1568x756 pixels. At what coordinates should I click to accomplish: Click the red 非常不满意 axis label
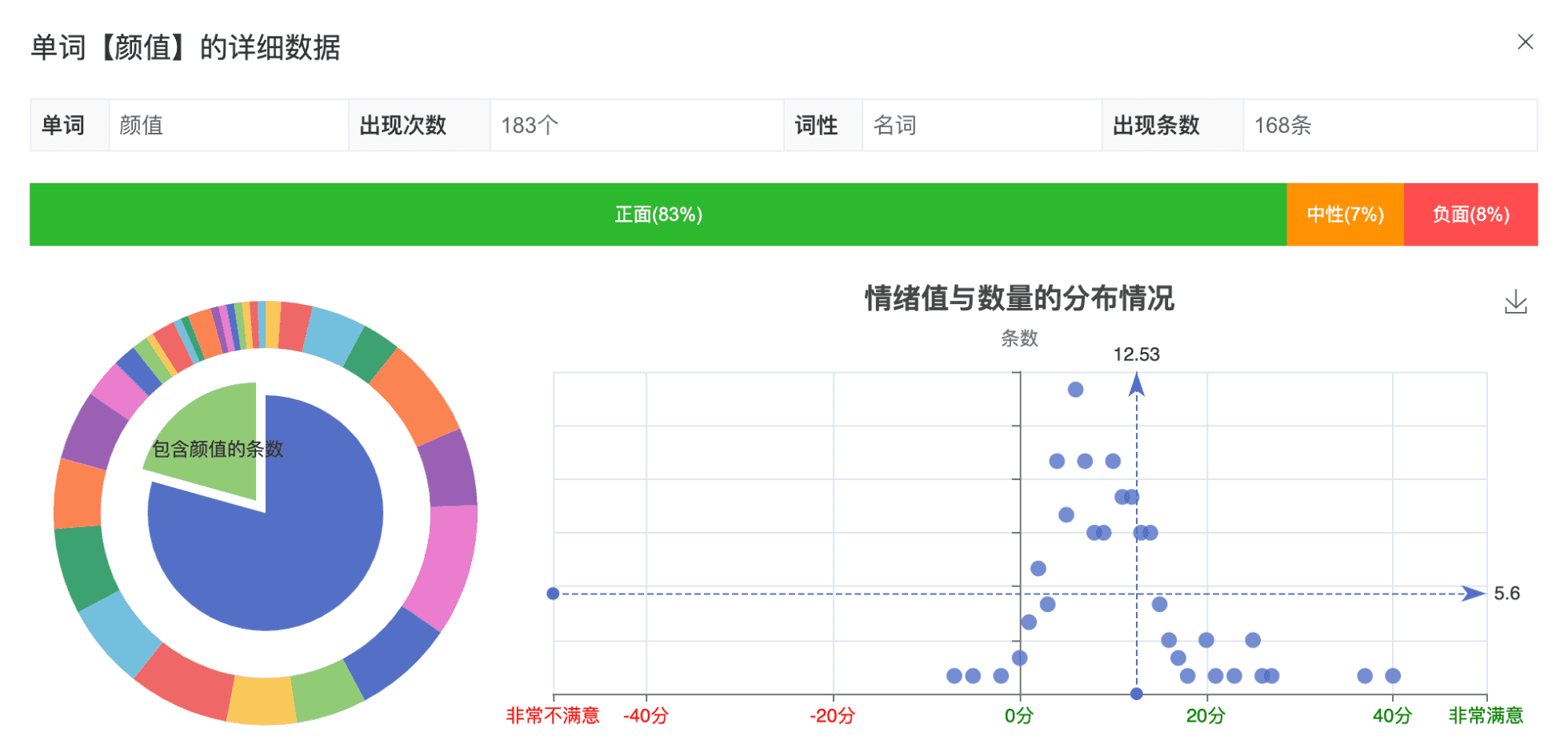(x=553, y=716)
